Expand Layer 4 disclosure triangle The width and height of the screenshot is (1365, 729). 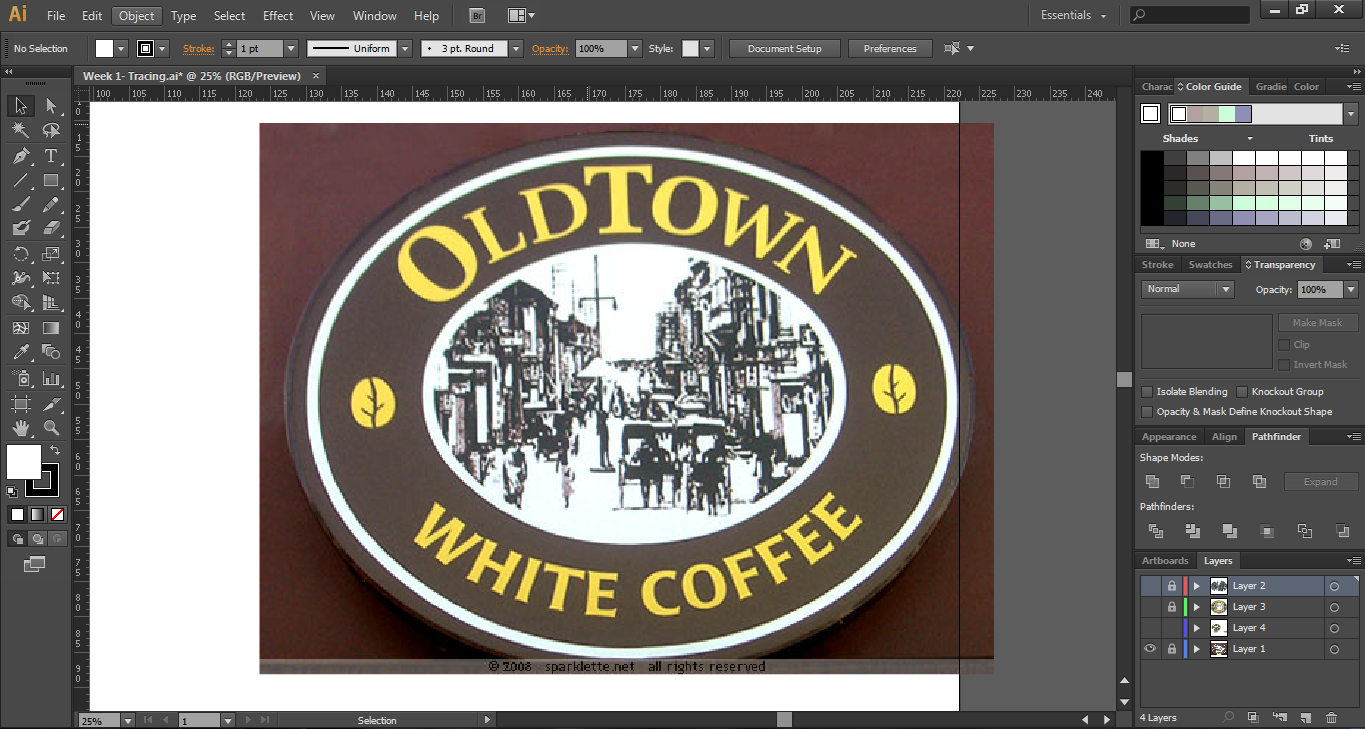(1197, 628)
